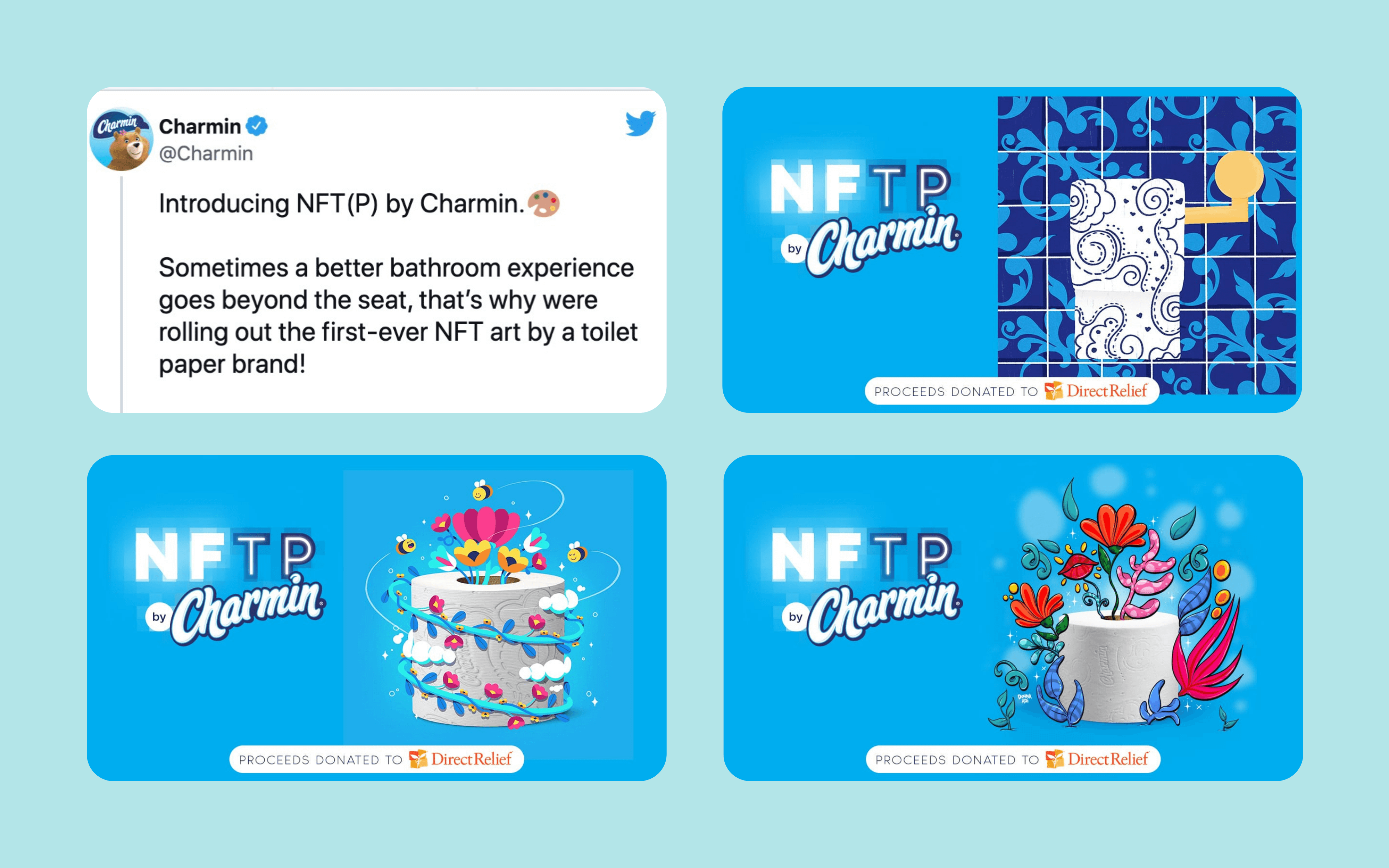The width and height of the screenshot is (1389, 868).
Task: Click the 'by' circle in bottom-left card
Action: pos(159,617)
